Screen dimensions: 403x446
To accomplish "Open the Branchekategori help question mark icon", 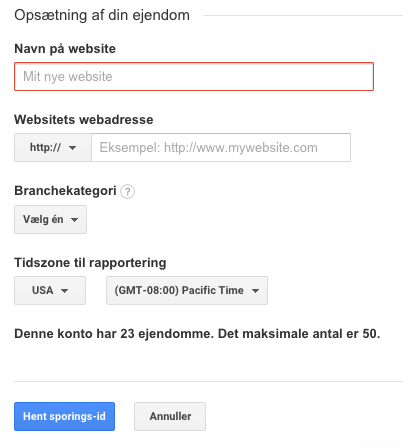I will click(127, 192).
